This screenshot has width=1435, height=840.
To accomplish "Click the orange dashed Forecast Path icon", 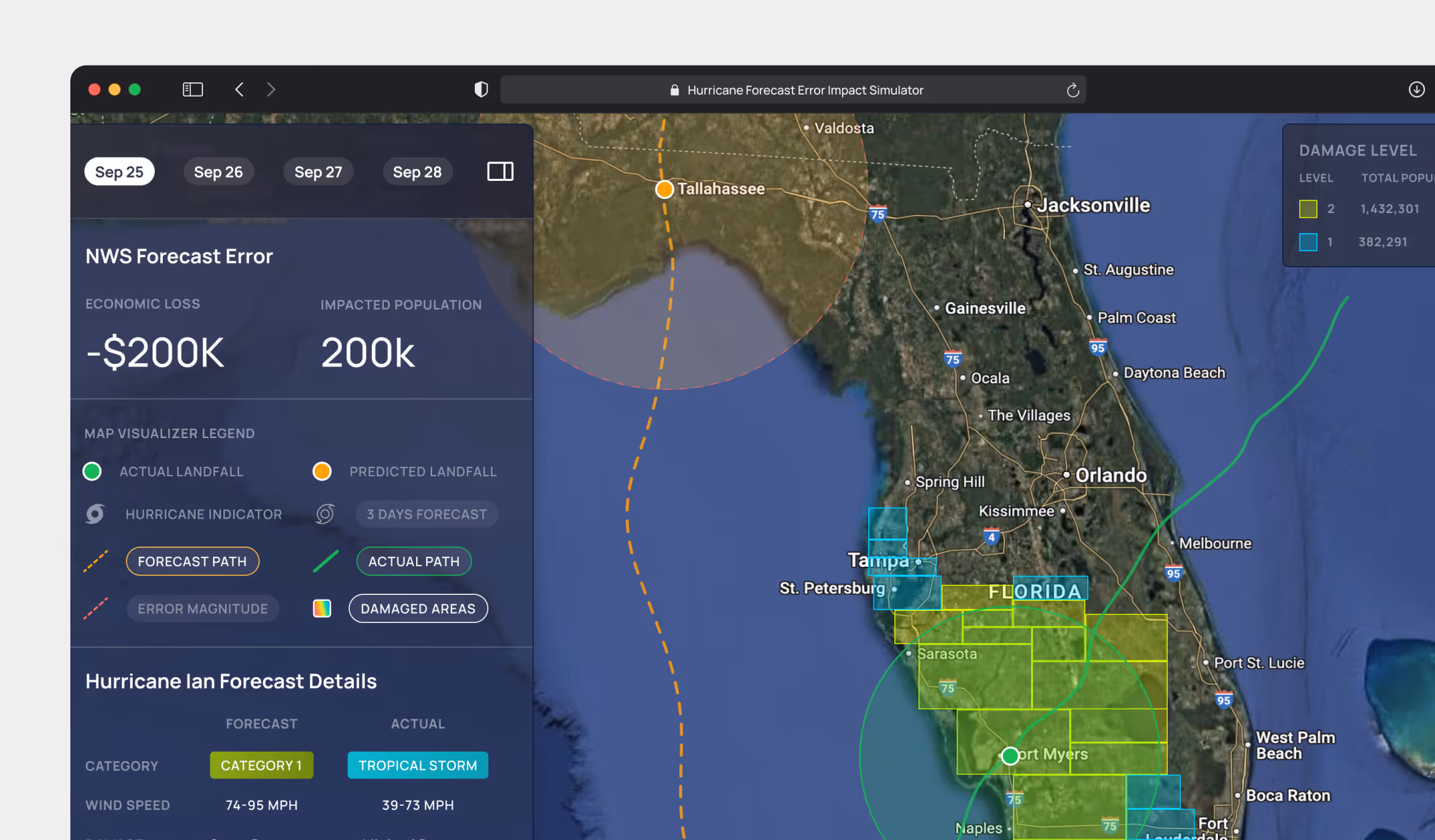I will [x=95, y=561].
